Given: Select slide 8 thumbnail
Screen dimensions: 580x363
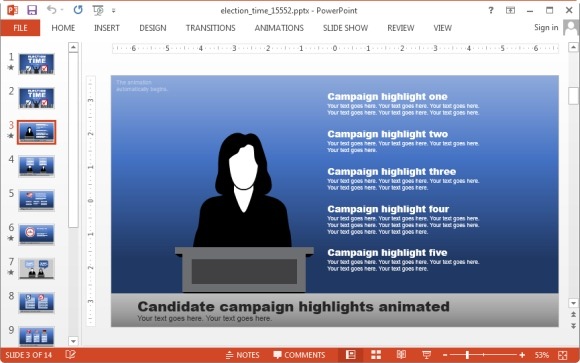Looking at the screenshot, I should [37, 302].
